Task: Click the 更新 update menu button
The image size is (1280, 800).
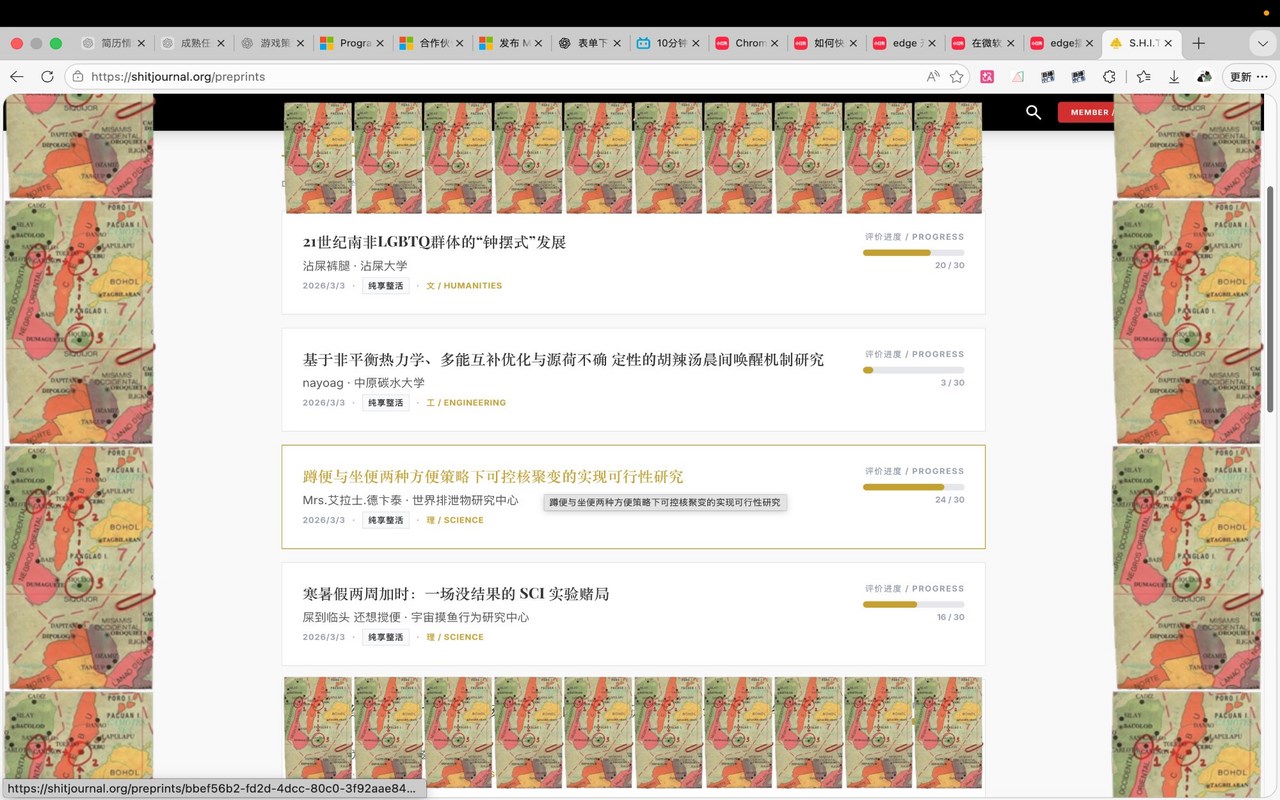Action: coord(1247,76)
